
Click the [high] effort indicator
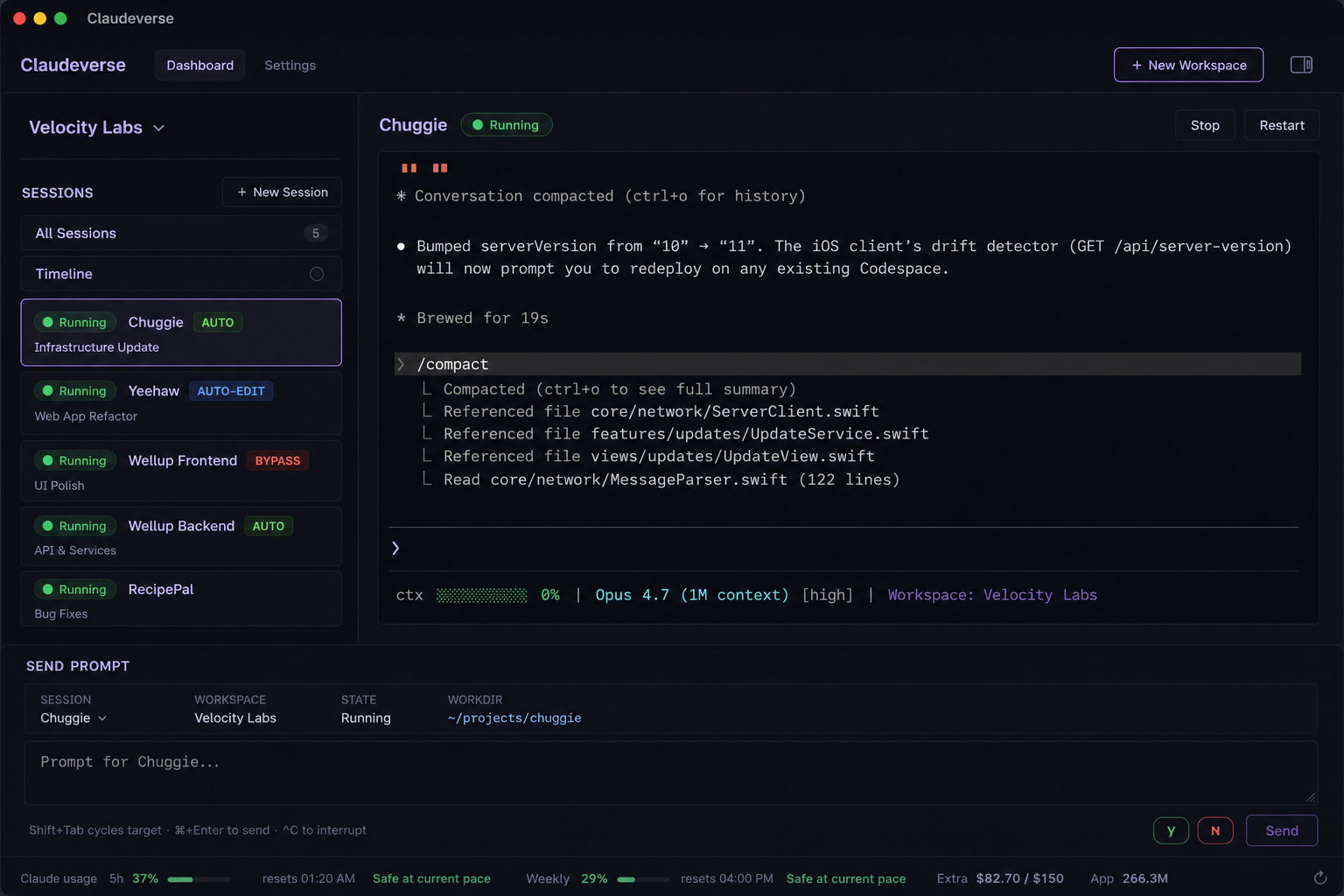point(827,595)
